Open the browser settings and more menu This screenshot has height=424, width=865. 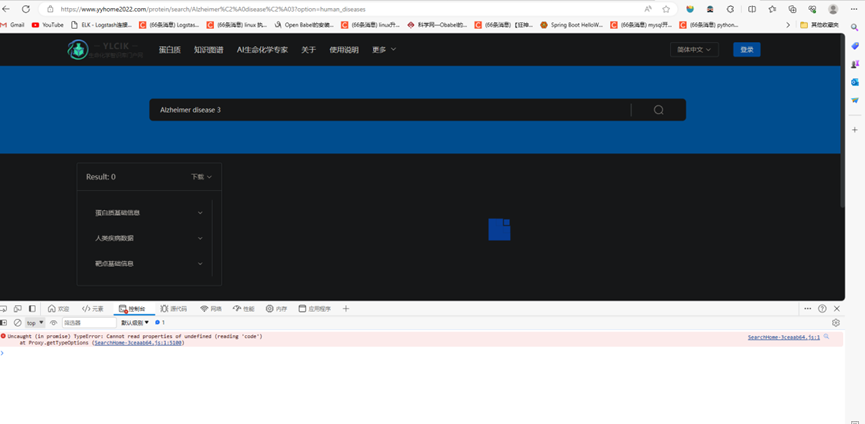[x=854, y=9]
